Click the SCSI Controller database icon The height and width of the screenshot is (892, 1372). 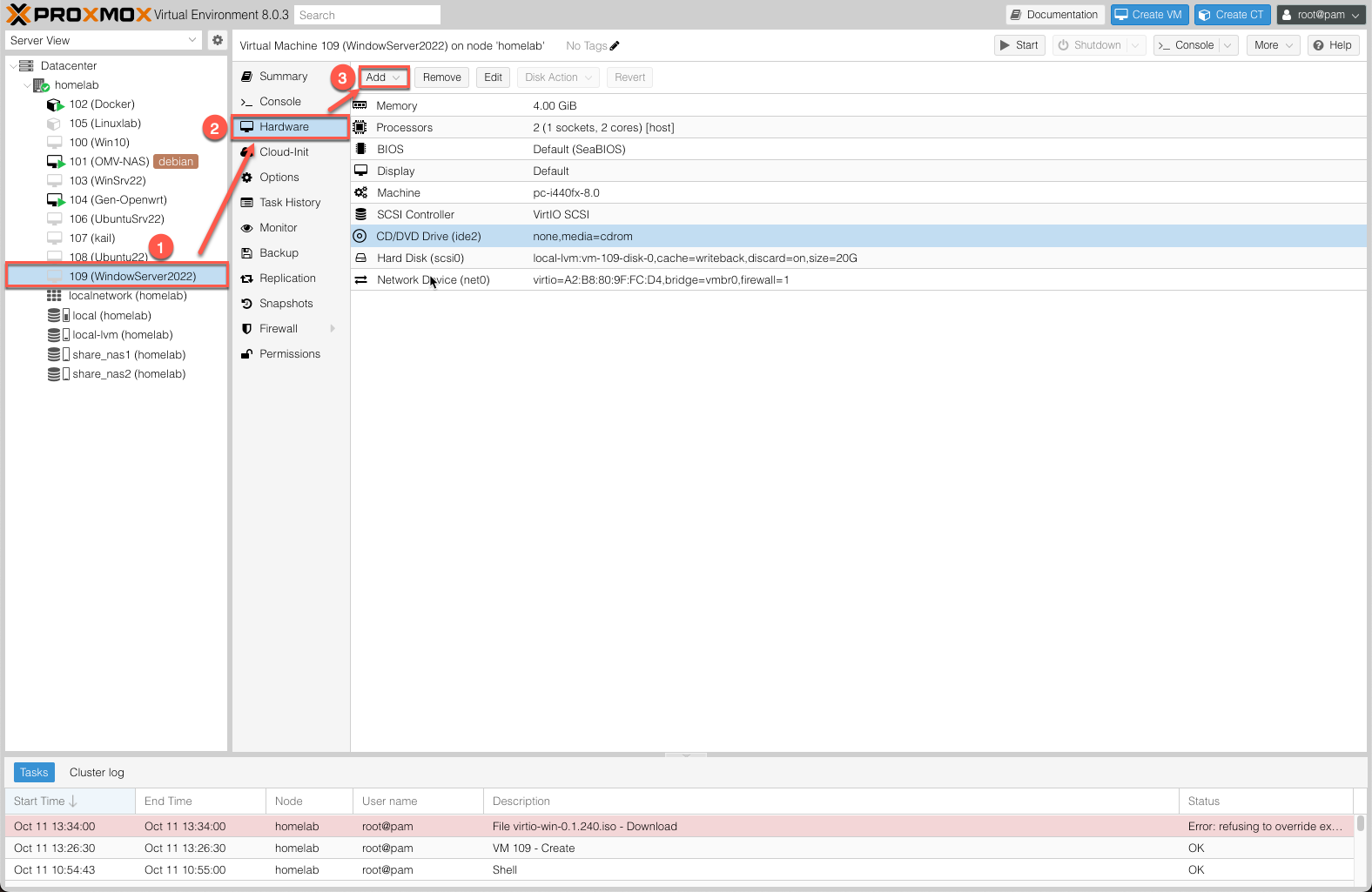pos(360,214)
